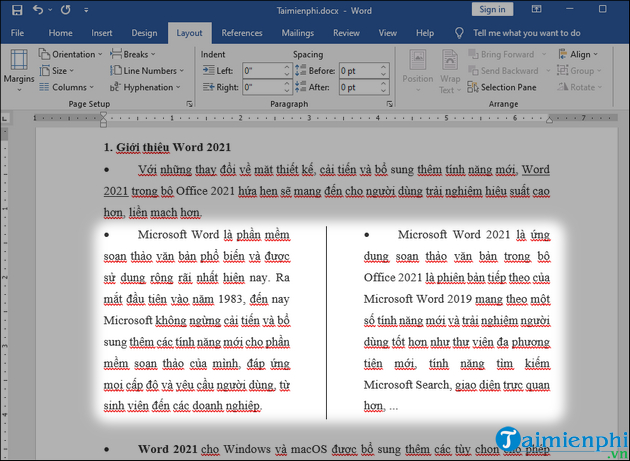Switch to the References tab
Screen dimensions: 630x461
242,33
